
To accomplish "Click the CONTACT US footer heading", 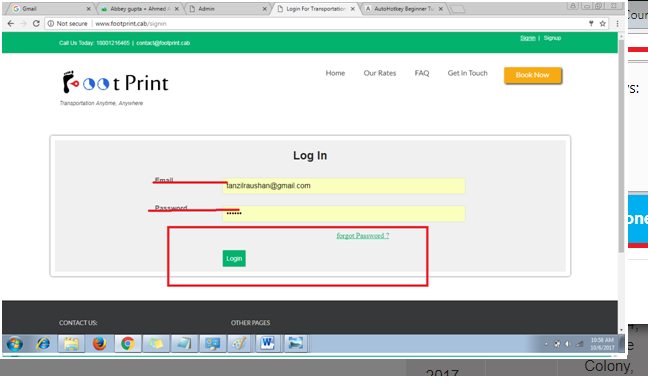I will (x=78, y=323).
